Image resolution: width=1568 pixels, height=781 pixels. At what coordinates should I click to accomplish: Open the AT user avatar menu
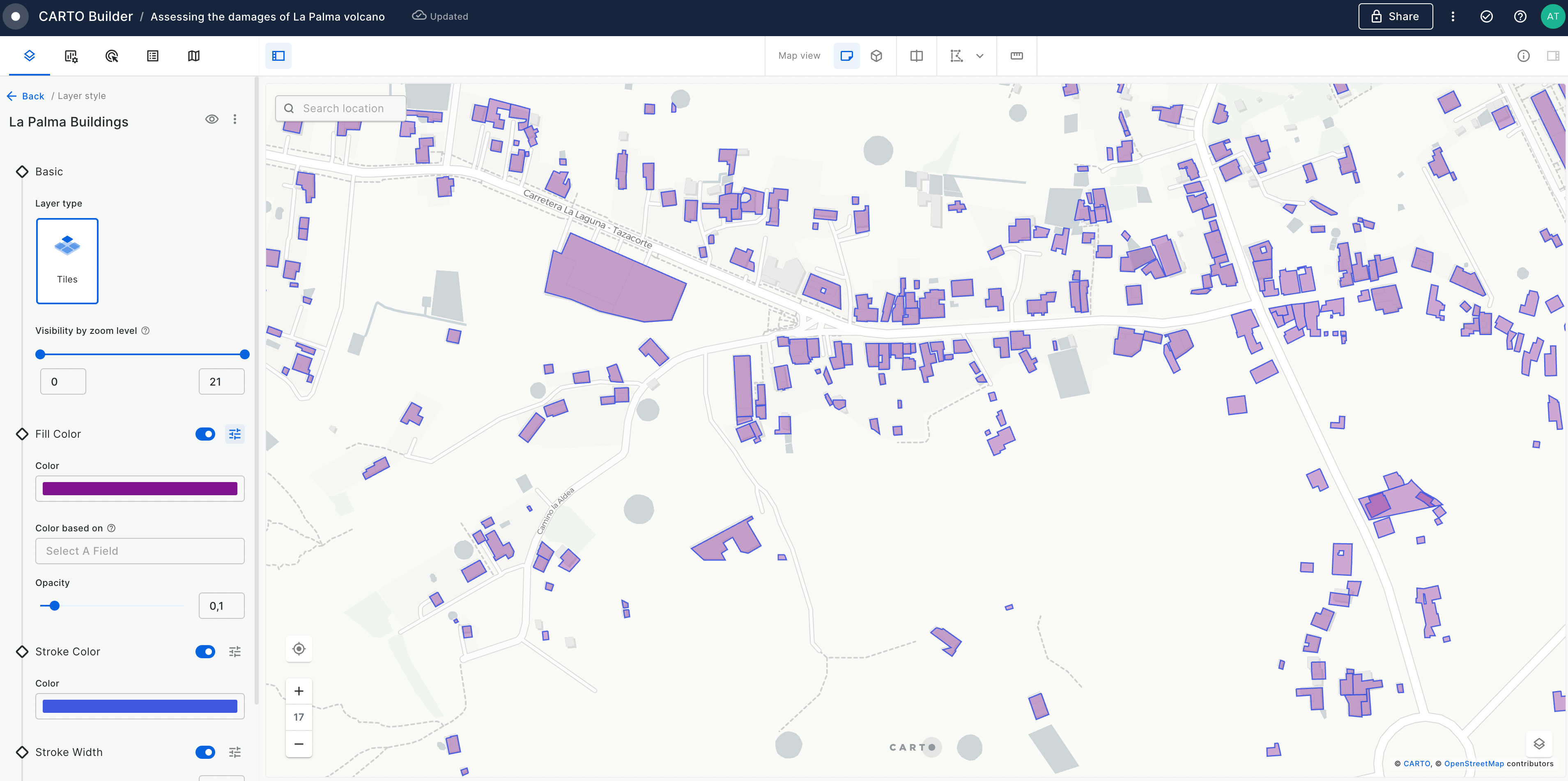point(1552,16)
